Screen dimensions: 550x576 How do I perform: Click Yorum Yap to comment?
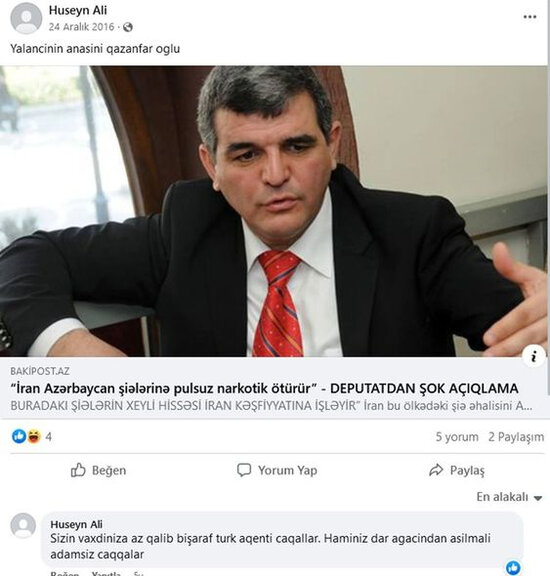277,470
